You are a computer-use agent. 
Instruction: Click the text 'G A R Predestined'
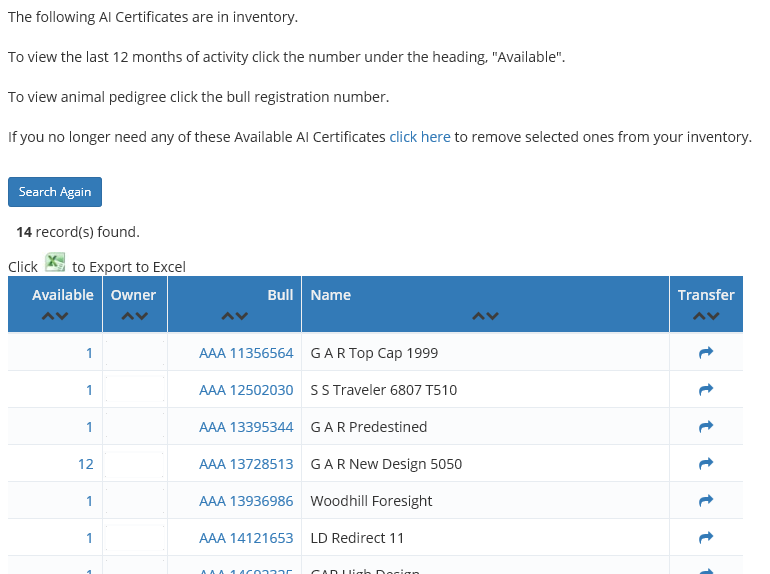[x=369, y=427]
